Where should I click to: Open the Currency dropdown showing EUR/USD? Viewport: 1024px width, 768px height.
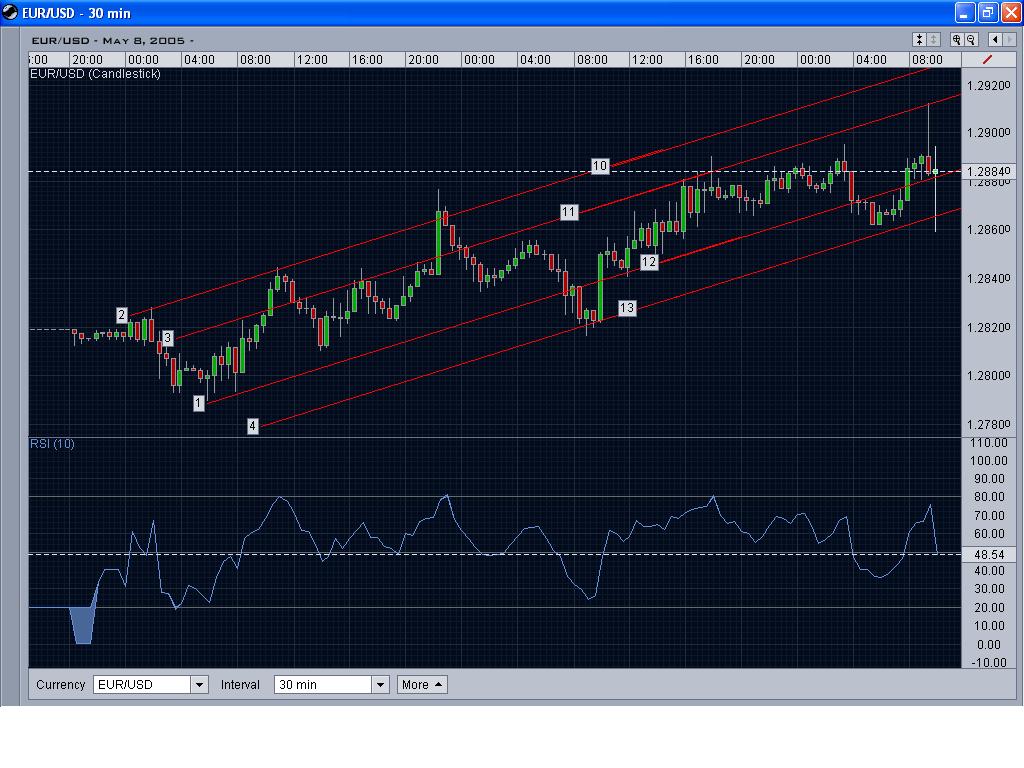198,684
